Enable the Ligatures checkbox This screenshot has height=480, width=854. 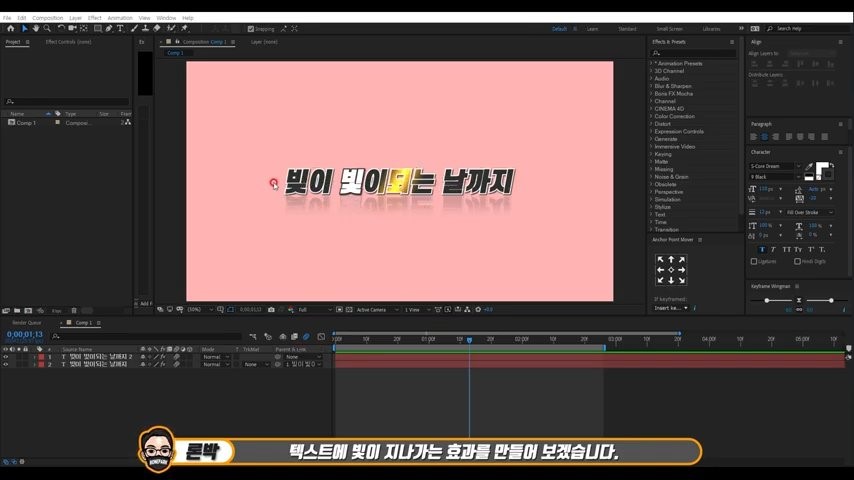pos(754,262)
